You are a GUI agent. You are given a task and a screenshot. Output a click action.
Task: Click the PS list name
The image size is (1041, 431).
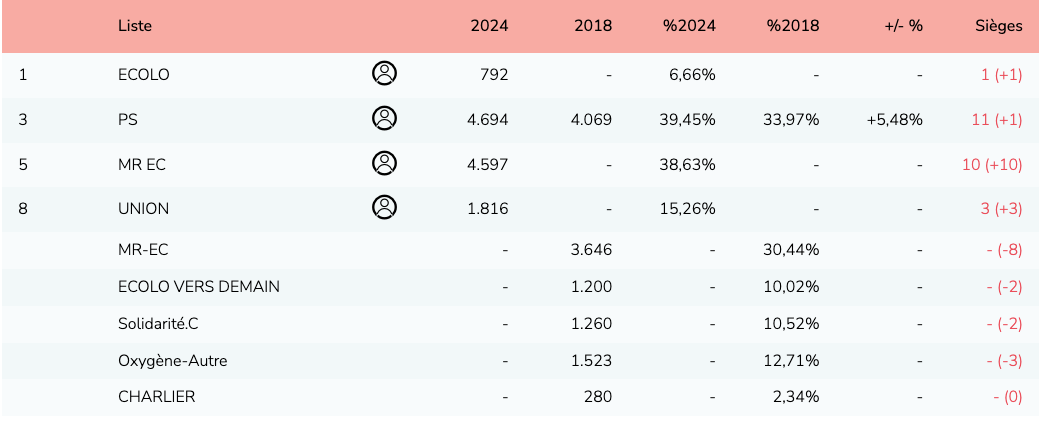coord(128,119)
